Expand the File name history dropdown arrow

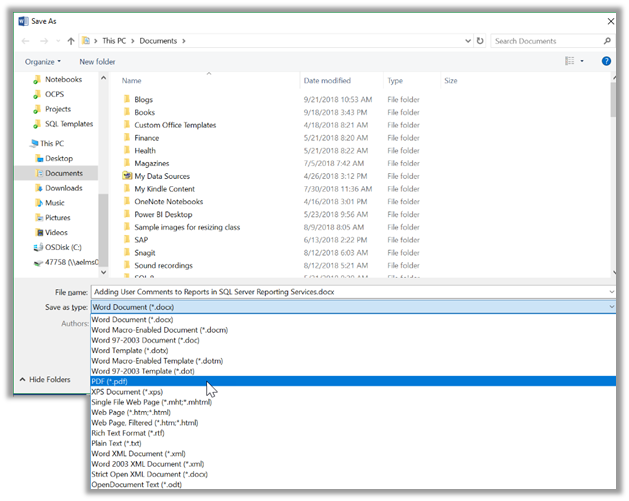[610, 291]
